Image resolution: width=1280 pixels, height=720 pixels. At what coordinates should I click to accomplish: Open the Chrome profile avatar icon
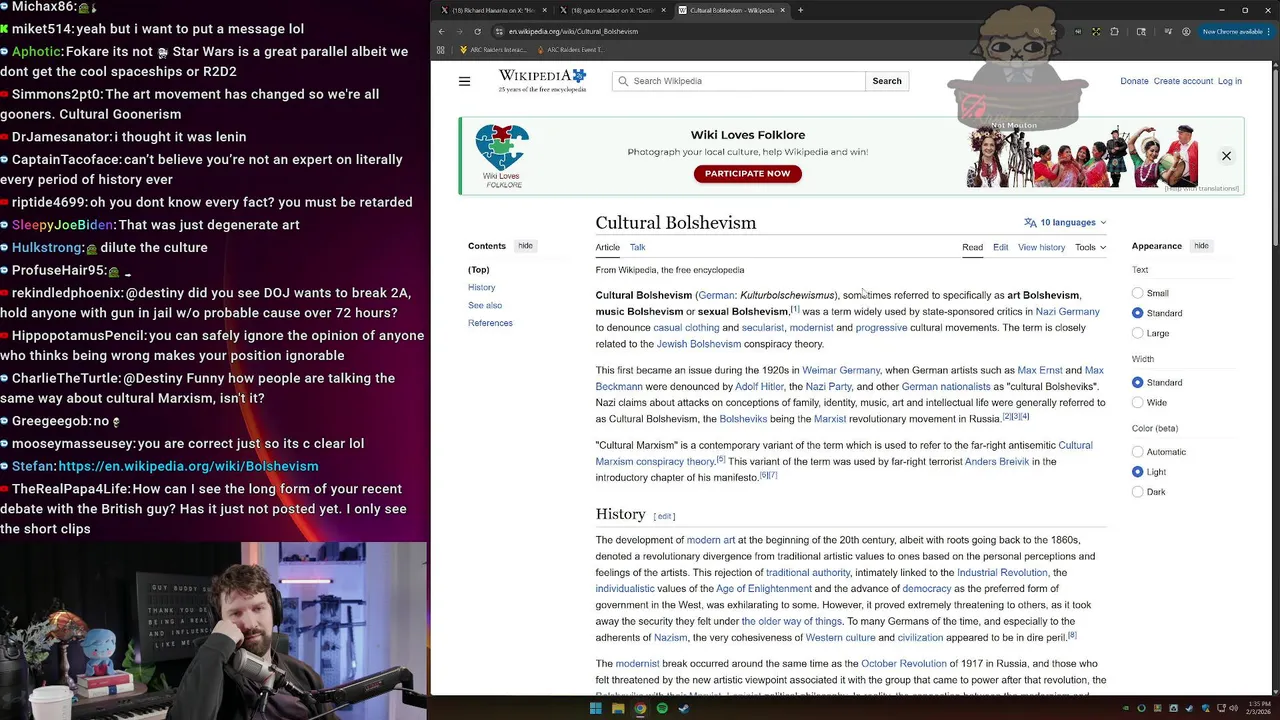click(1186, 31)
